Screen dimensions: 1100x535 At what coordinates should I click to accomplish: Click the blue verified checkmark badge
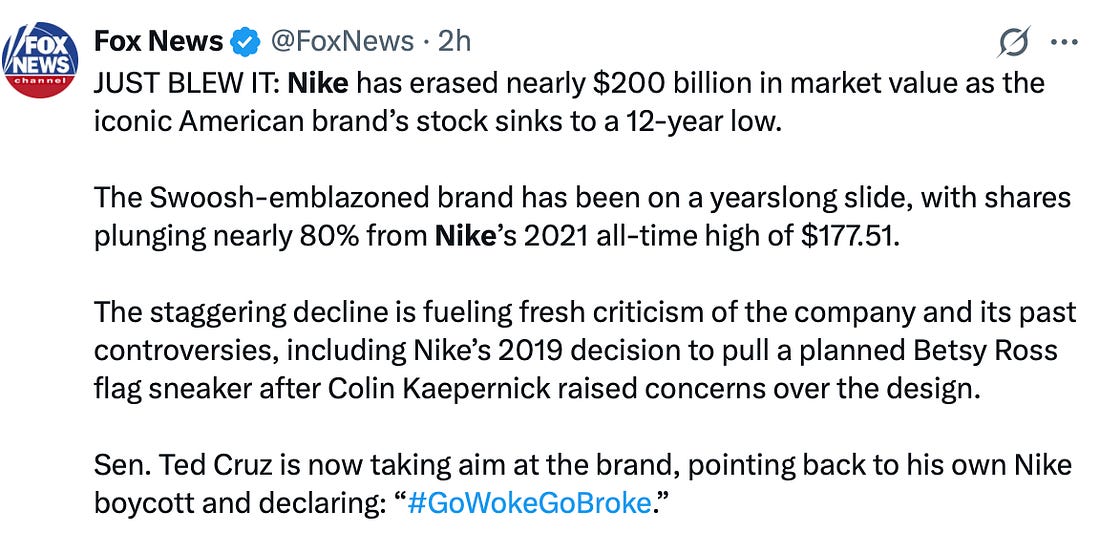tap(244, 43)
